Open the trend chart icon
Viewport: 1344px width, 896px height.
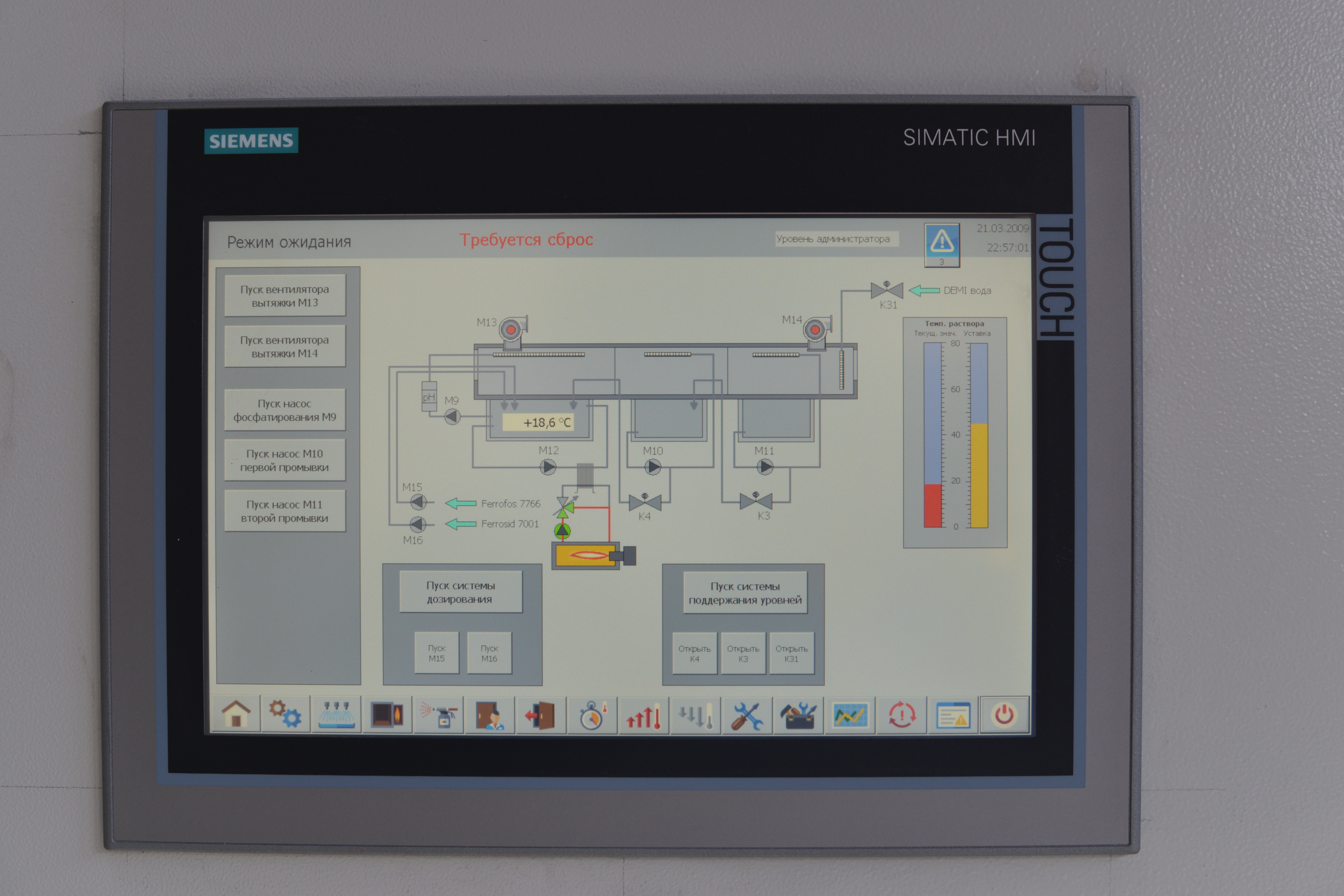[x=850, y=715]
